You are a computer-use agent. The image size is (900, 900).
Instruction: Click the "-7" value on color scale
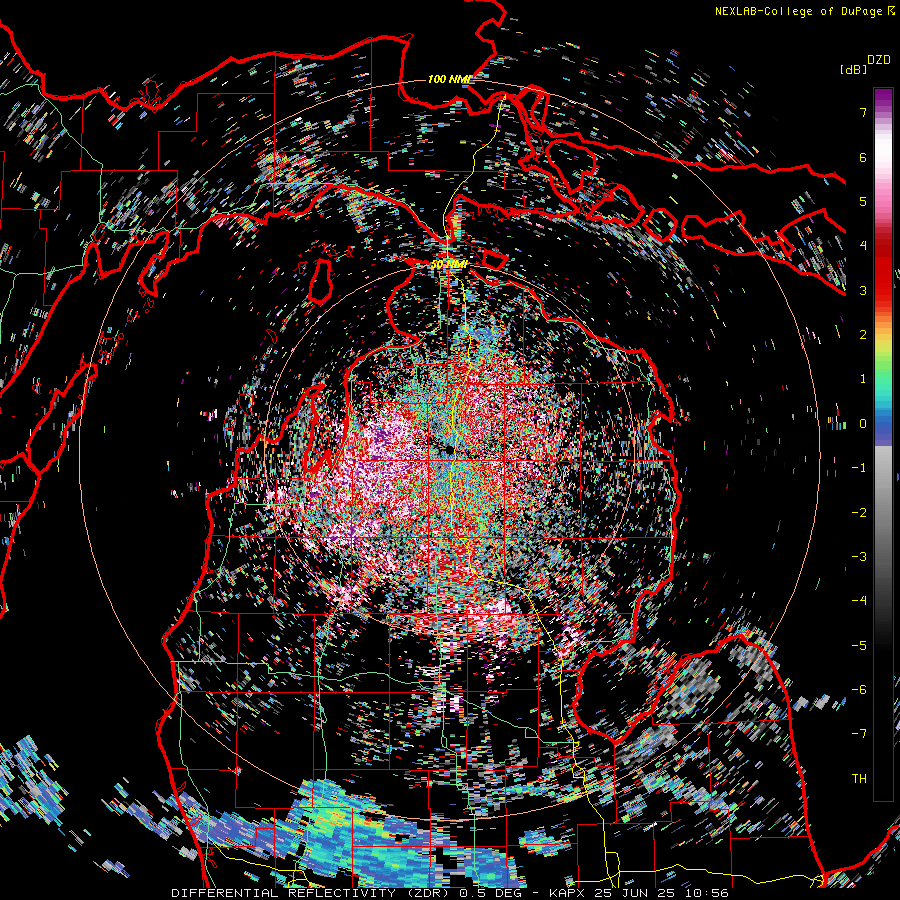pyautogui.click(x=859, y=734)
